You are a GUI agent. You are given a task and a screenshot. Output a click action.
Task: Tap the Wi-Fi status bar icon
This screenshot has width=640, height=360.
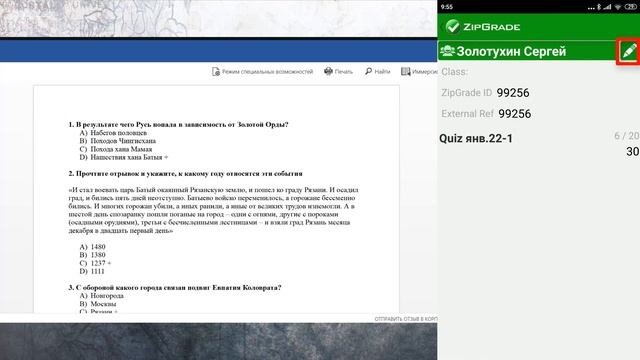tap(618, 7)
